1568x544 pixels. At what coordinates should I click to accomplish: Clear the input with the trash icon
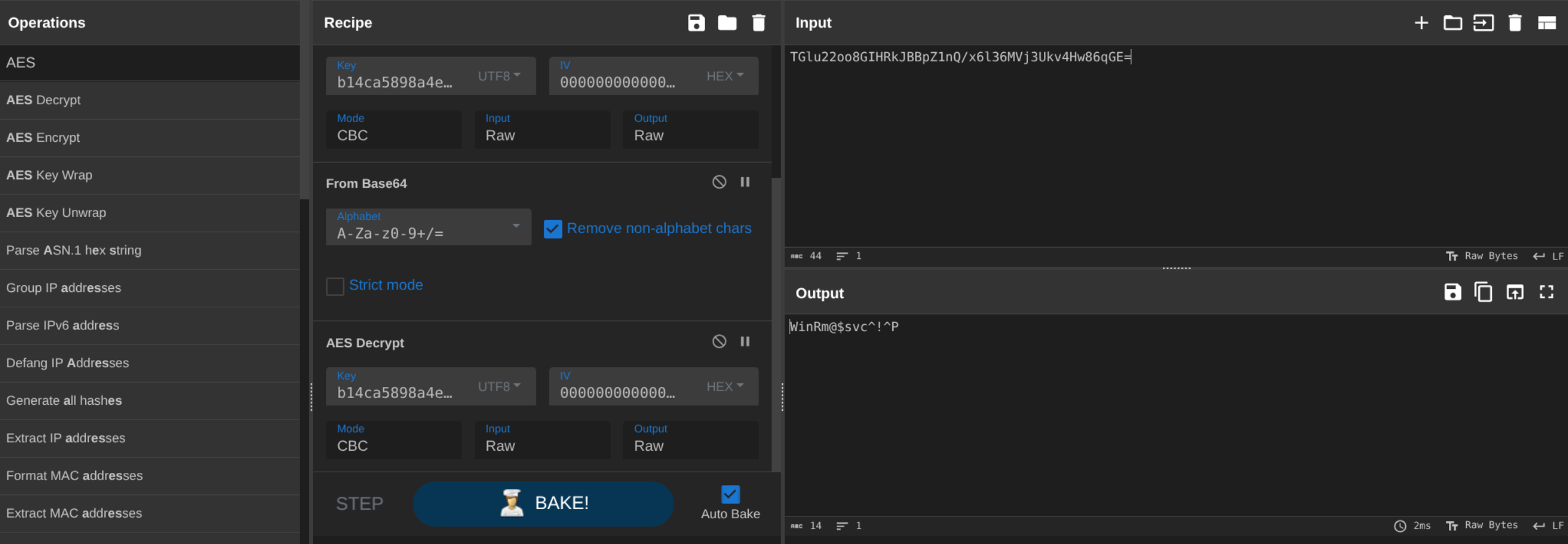[1515, 23]
